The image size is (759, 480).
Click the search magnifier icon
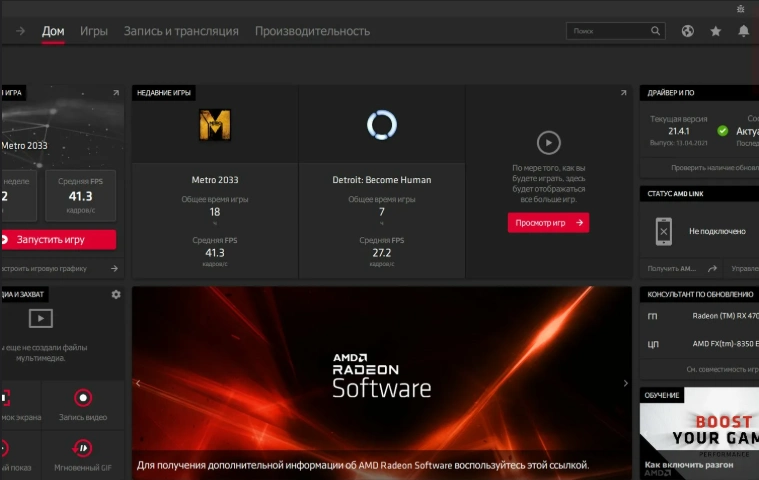click(x=655, y=31)
